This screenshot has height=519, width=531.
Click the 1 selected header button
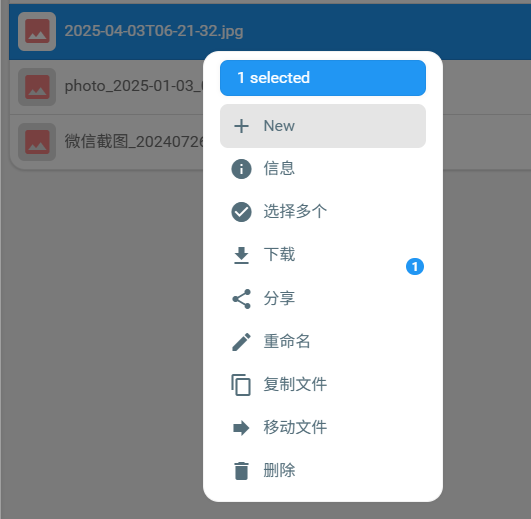click(323, 78)
